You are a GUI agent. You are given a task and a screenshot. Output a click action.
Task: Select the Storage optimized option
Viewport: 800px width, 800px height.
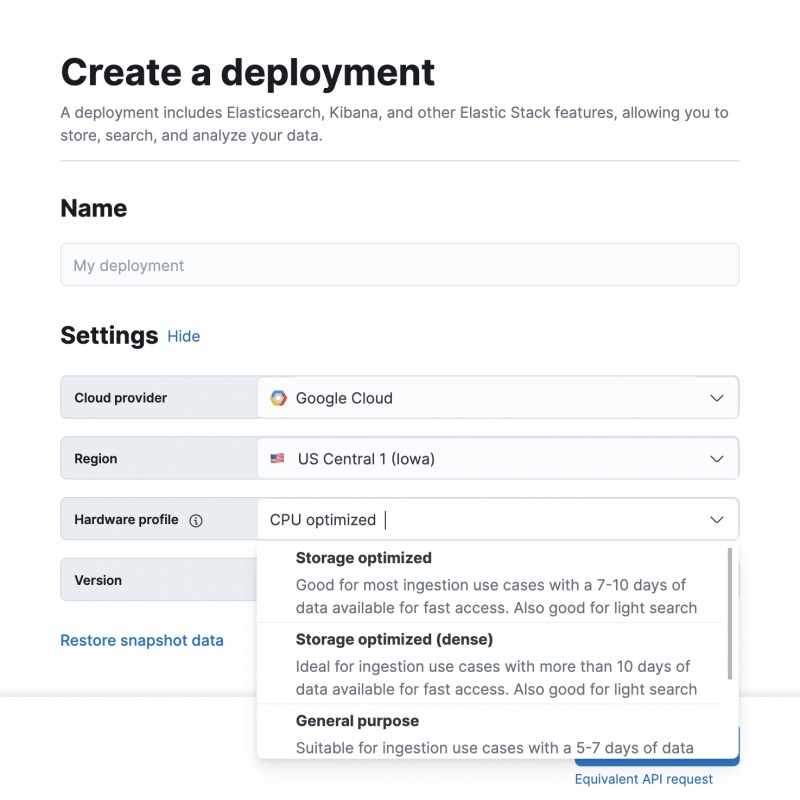click(x=490, y=582)
